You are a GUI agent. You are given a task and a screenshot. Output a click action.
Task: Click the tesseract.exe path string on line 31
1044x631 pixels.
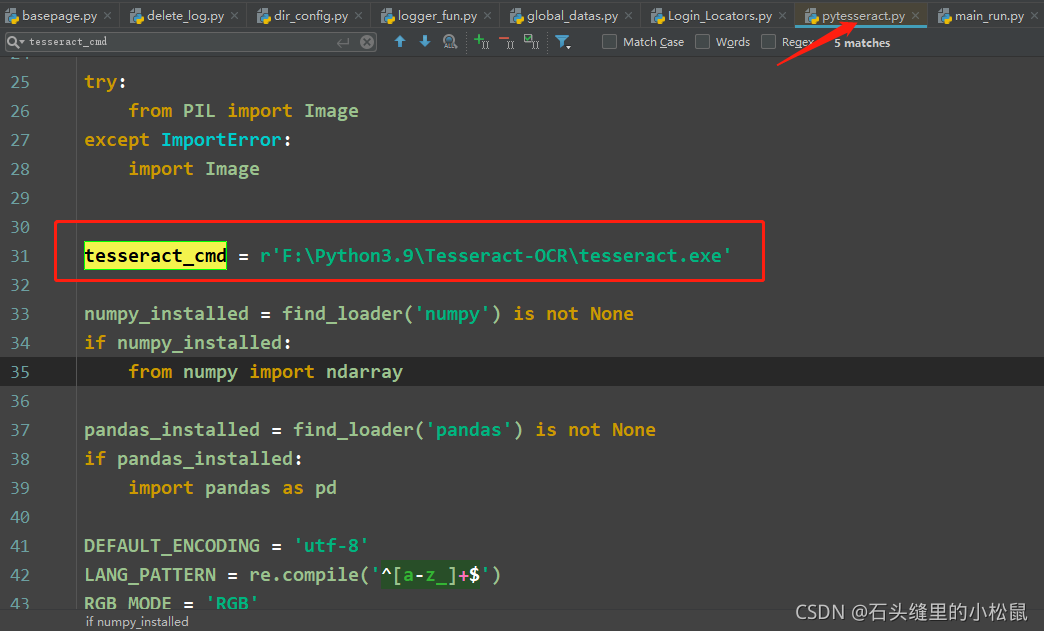495,256
